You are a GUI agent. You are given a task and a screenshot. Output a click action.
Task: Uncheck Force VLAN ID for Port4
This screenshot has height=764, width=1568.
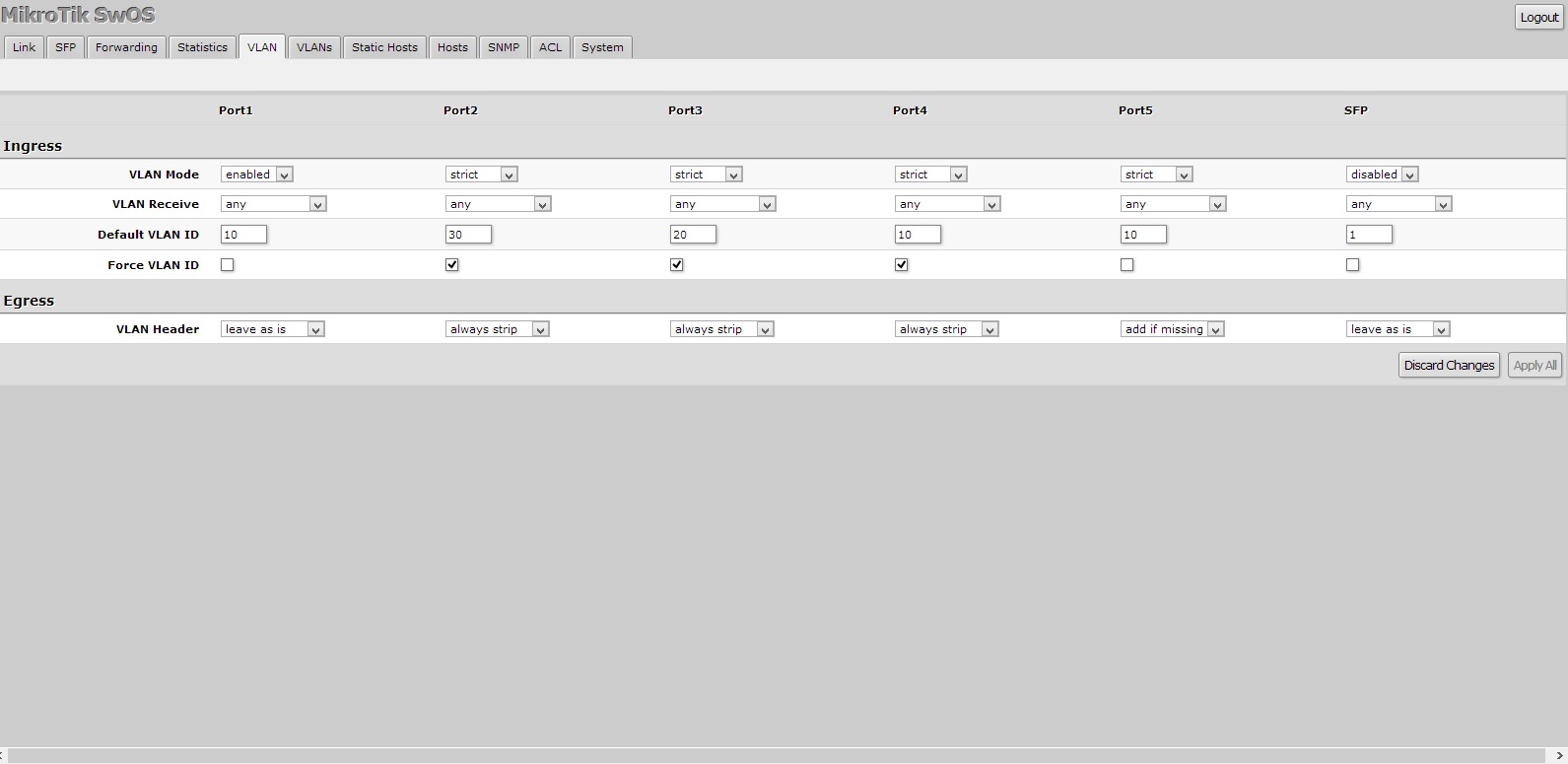point(902,265)
